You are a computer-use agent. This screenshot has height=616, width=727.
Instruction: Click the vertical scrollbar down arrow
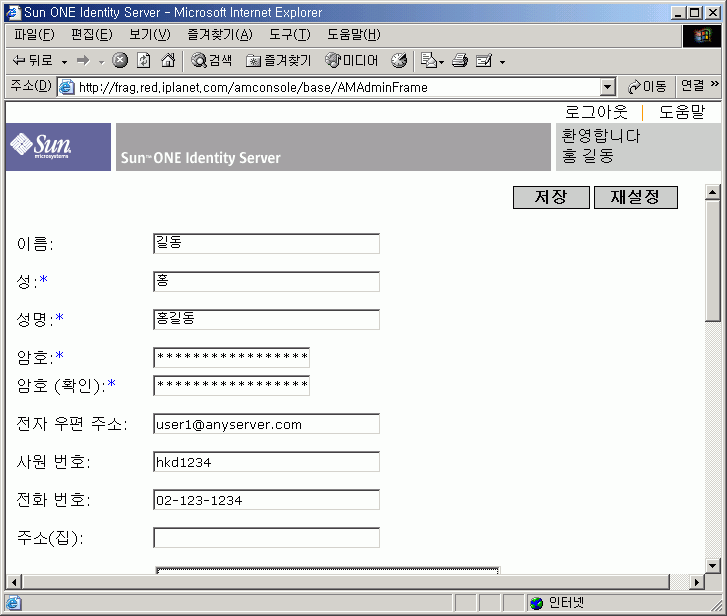pyautogui.click(x=712, y=565)
